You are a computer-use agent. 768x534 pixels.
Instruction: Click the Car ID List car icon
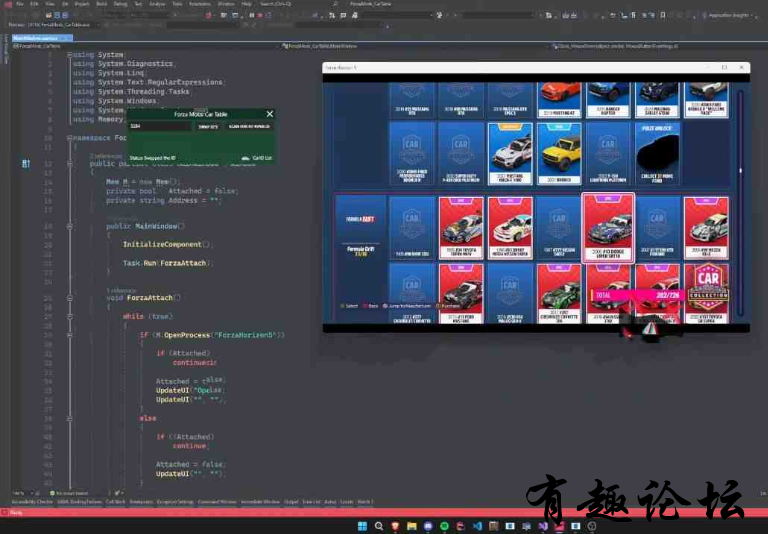point(245,158)
